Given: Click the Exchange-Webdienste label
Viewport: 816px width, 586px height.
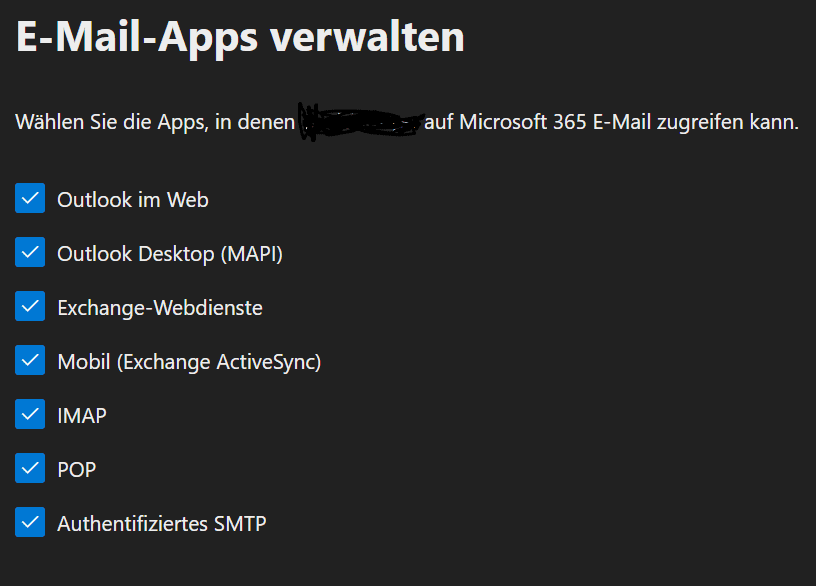Looking at the screenshot, I should click(160, 307).
